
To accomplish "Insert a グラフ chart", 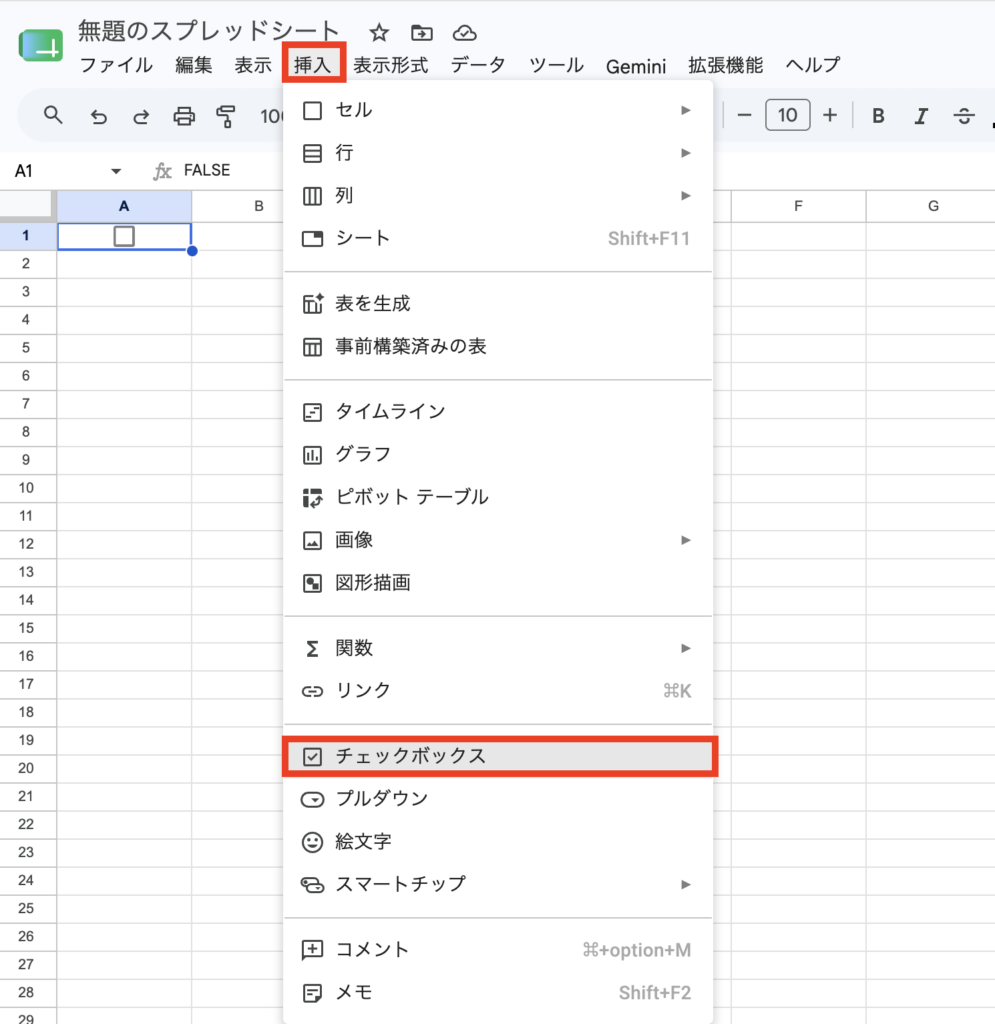I will click(x=498, y=455).
